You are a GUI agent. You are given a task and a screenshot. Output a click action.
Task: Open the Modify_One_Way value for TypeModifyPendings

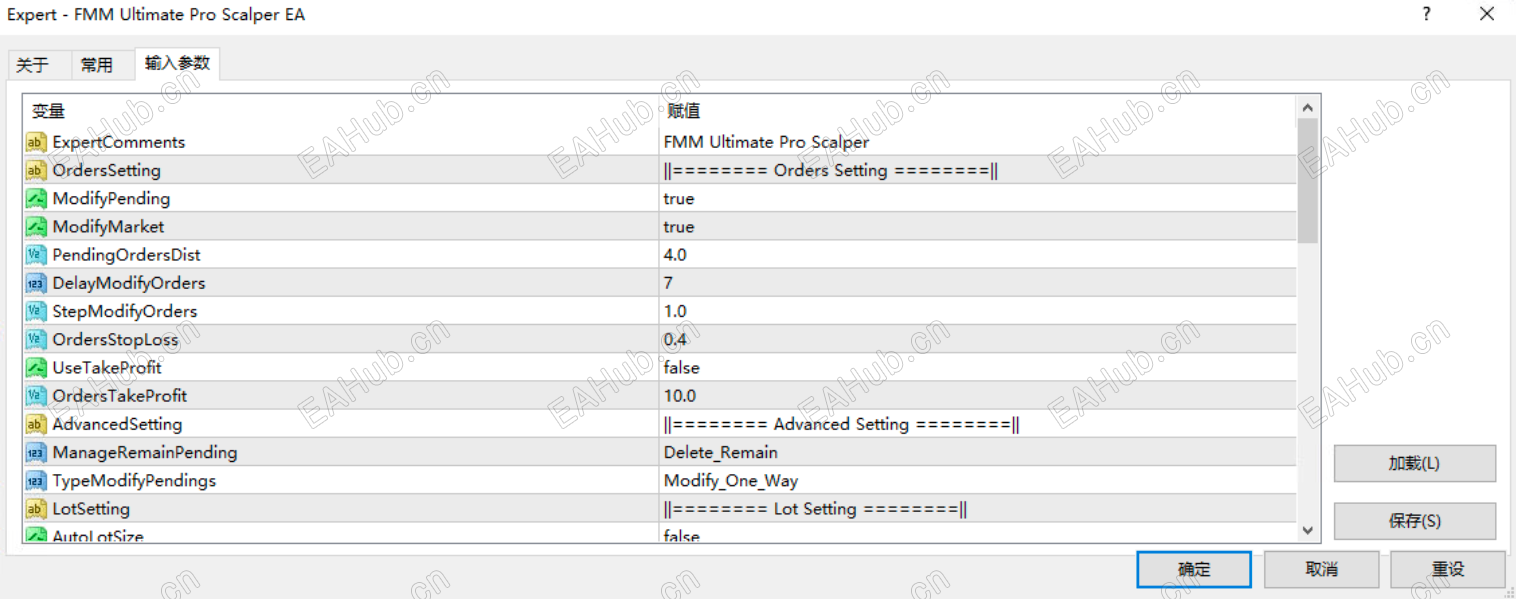[731, 480]
